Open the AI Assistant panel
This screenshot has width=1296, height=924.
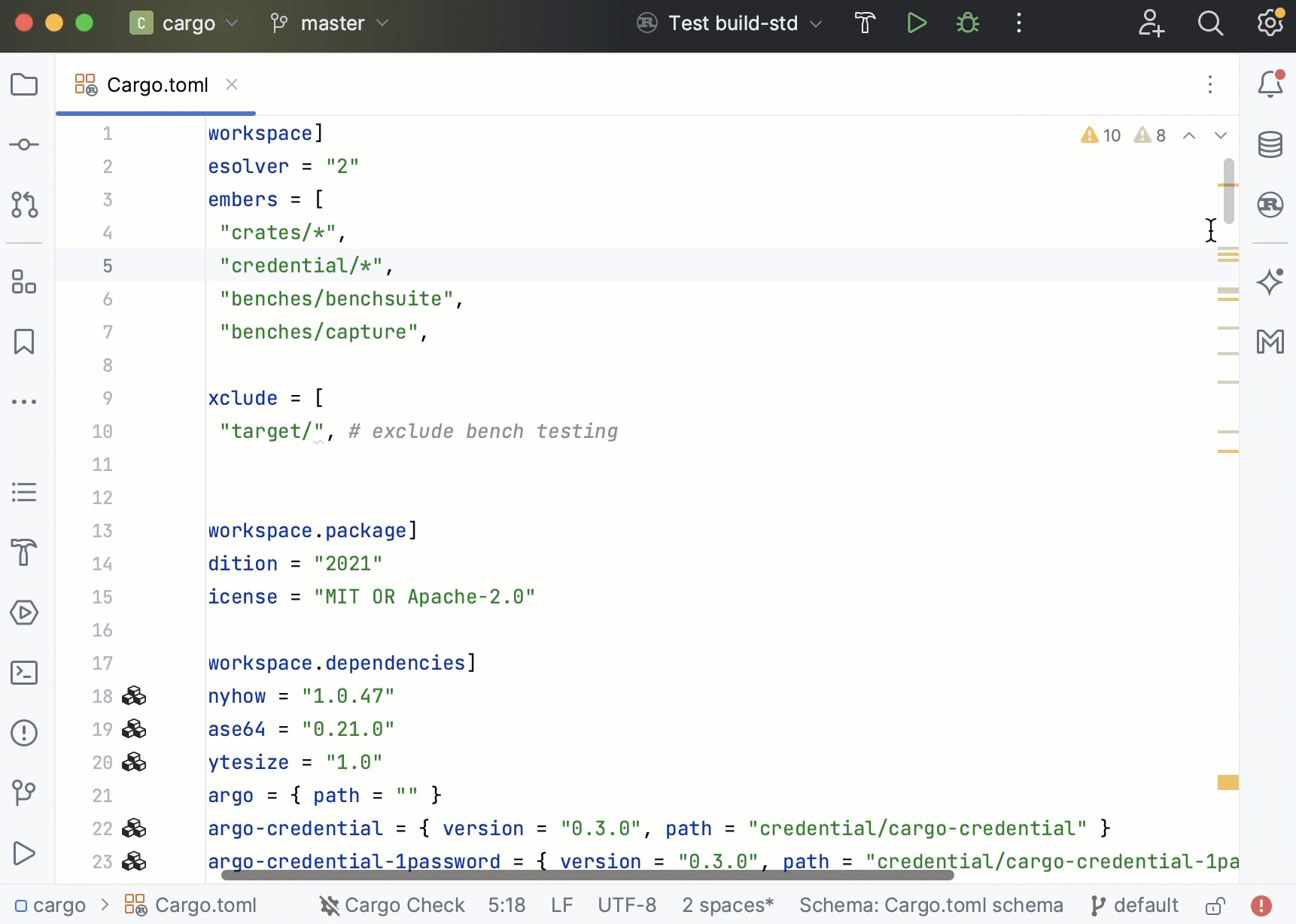pyautogui.click(x=1271, y=282)
